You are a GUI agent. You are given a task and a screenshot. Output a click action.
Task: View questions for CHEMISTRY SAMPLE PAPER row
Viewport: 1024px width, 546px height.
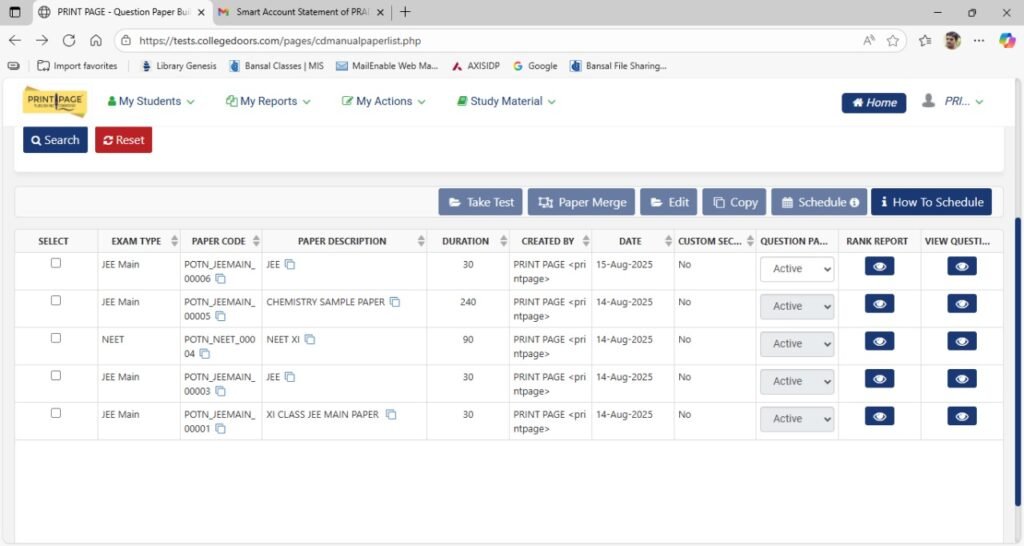pos(962,303)
